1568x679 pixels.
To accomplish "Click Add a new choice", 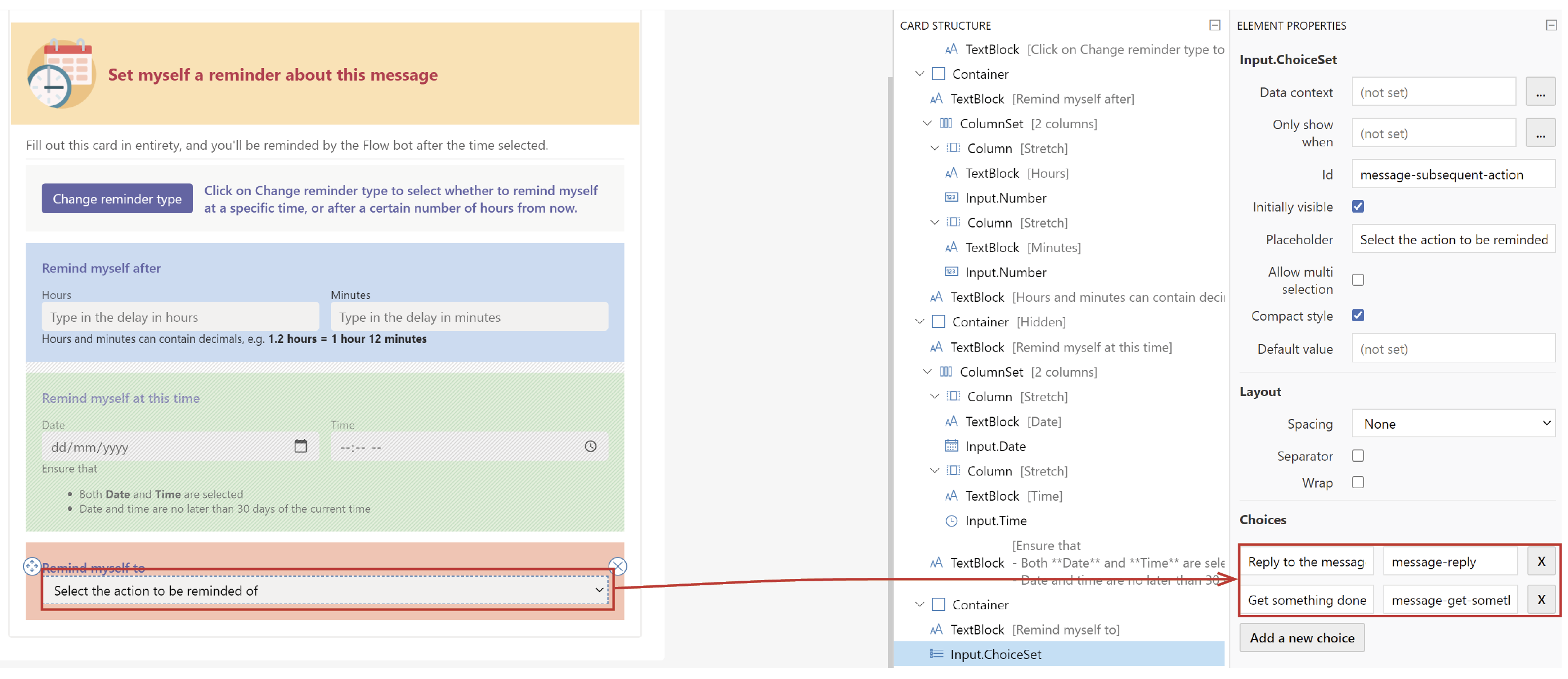I will (x=1302, y=637).
